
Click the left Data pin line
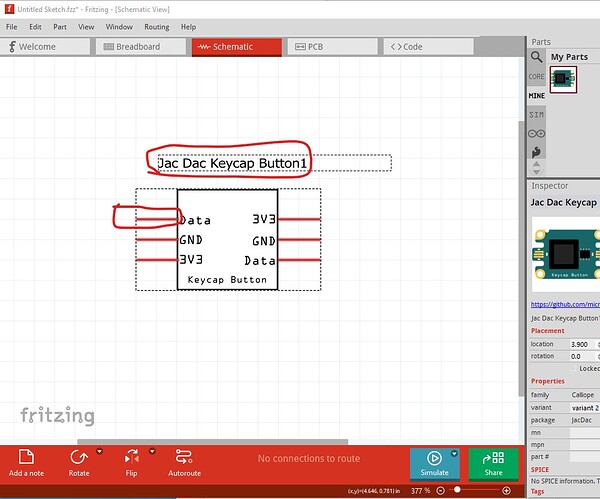[x=157, y=219]
